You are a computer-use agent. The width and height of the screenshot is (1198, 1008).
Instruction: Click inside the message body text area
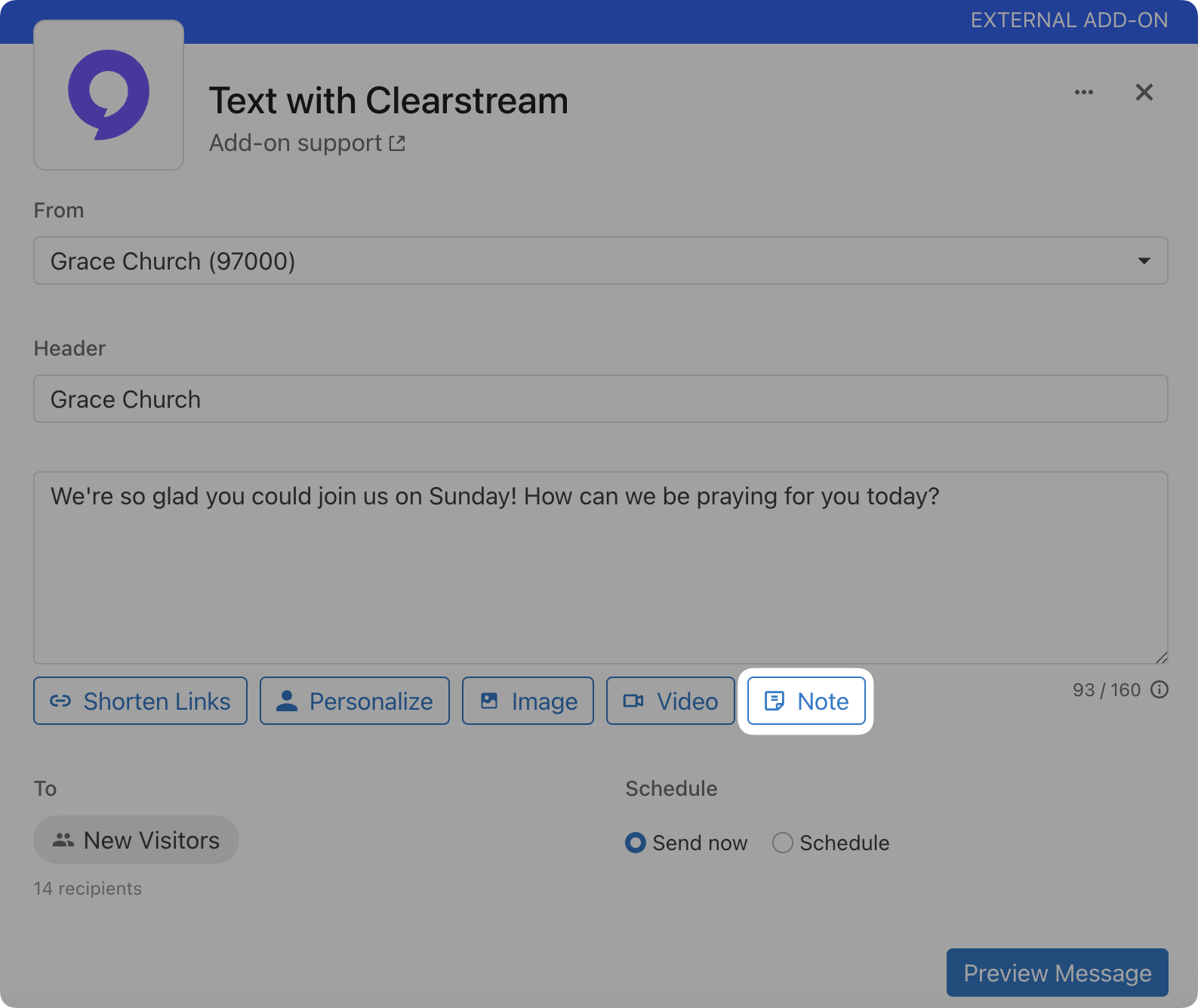(600, 574)
